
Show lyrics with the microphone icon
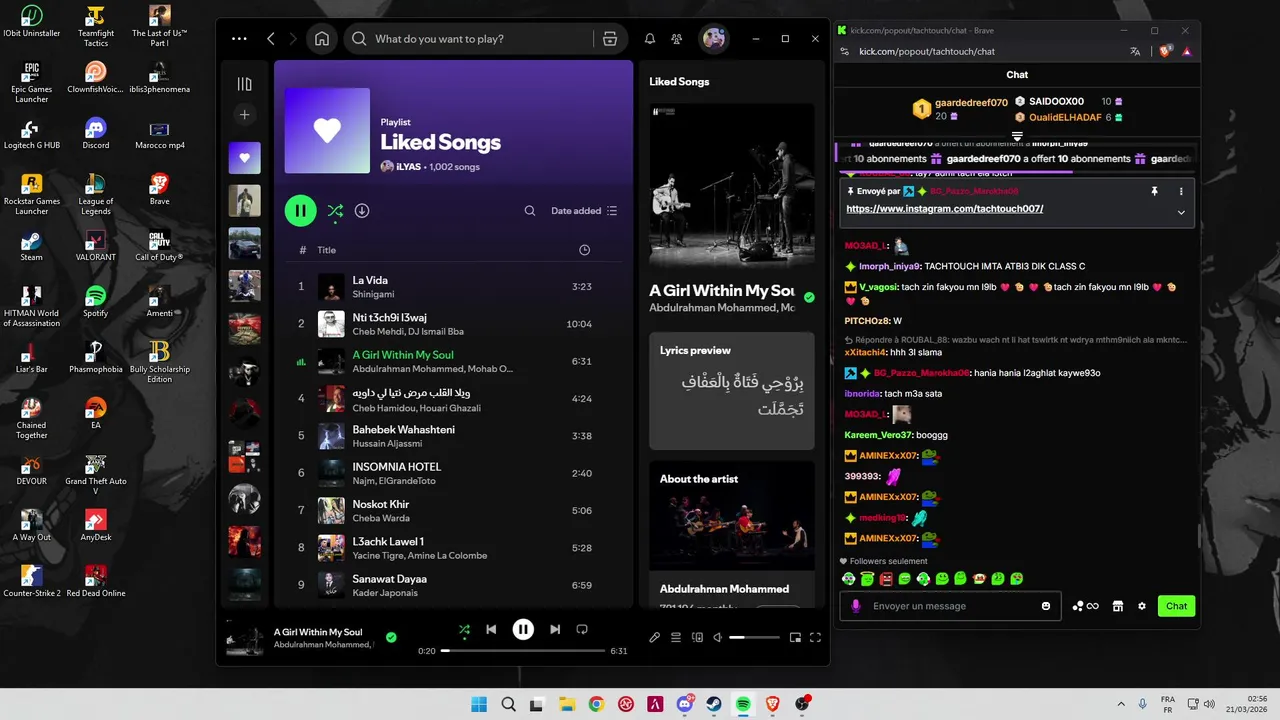(655, 637)
